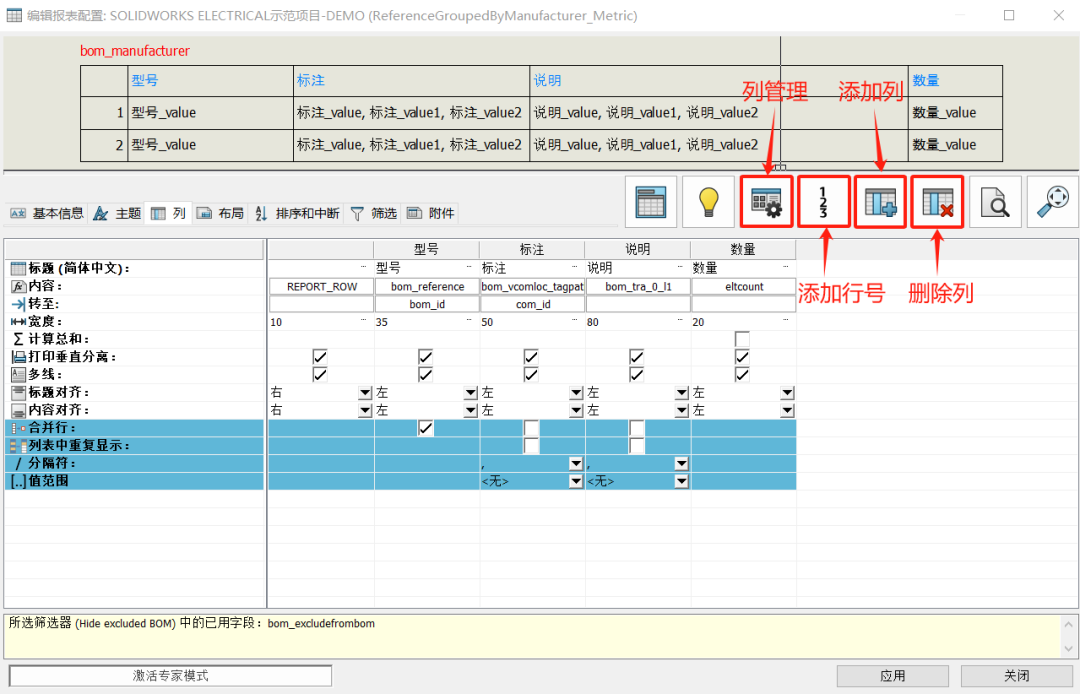Click bom_manufacturer title in preview
The height and width of the screenshot is (694, 1080).
135,51
